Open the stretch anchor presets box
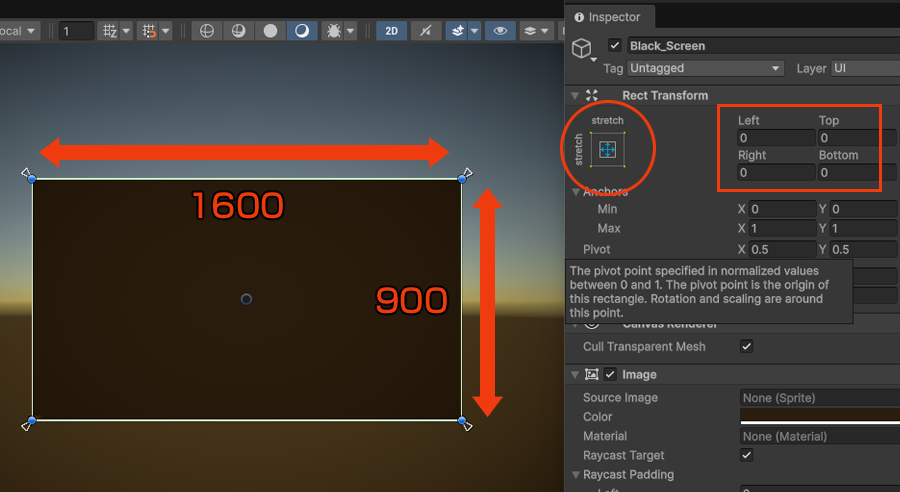Image resolution: width=900 pixels, height=492 pixels. tap(608, 150)
